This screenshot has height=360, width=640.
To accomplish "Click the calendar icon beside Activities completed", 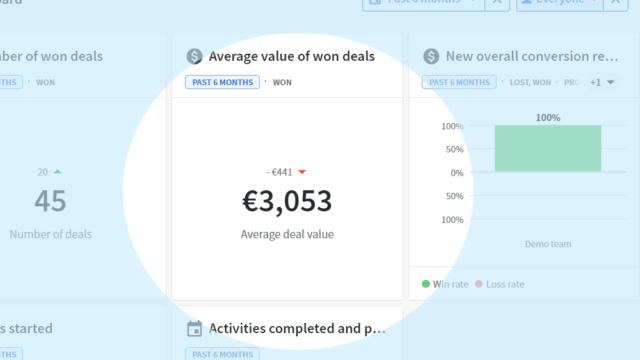I will 194,329.
